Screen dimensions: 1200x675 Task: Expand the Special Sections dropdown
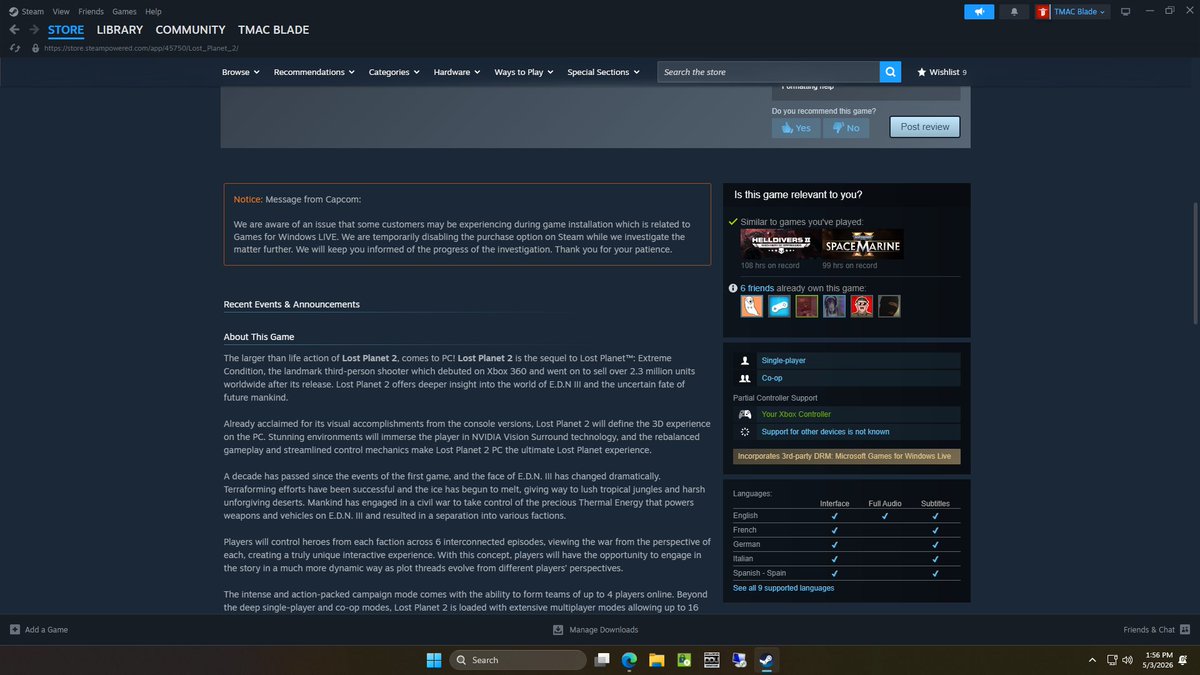pos(603,72)
